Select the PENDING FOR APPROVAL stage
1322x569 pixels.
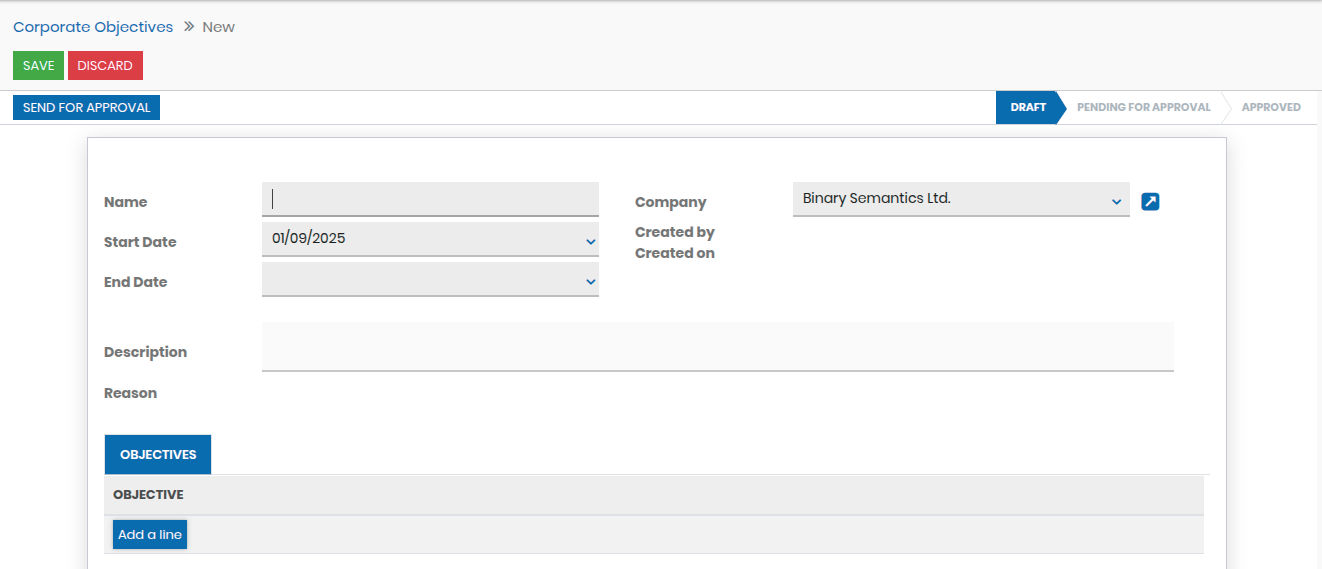pyautogui.click(x=1143, y=107)
